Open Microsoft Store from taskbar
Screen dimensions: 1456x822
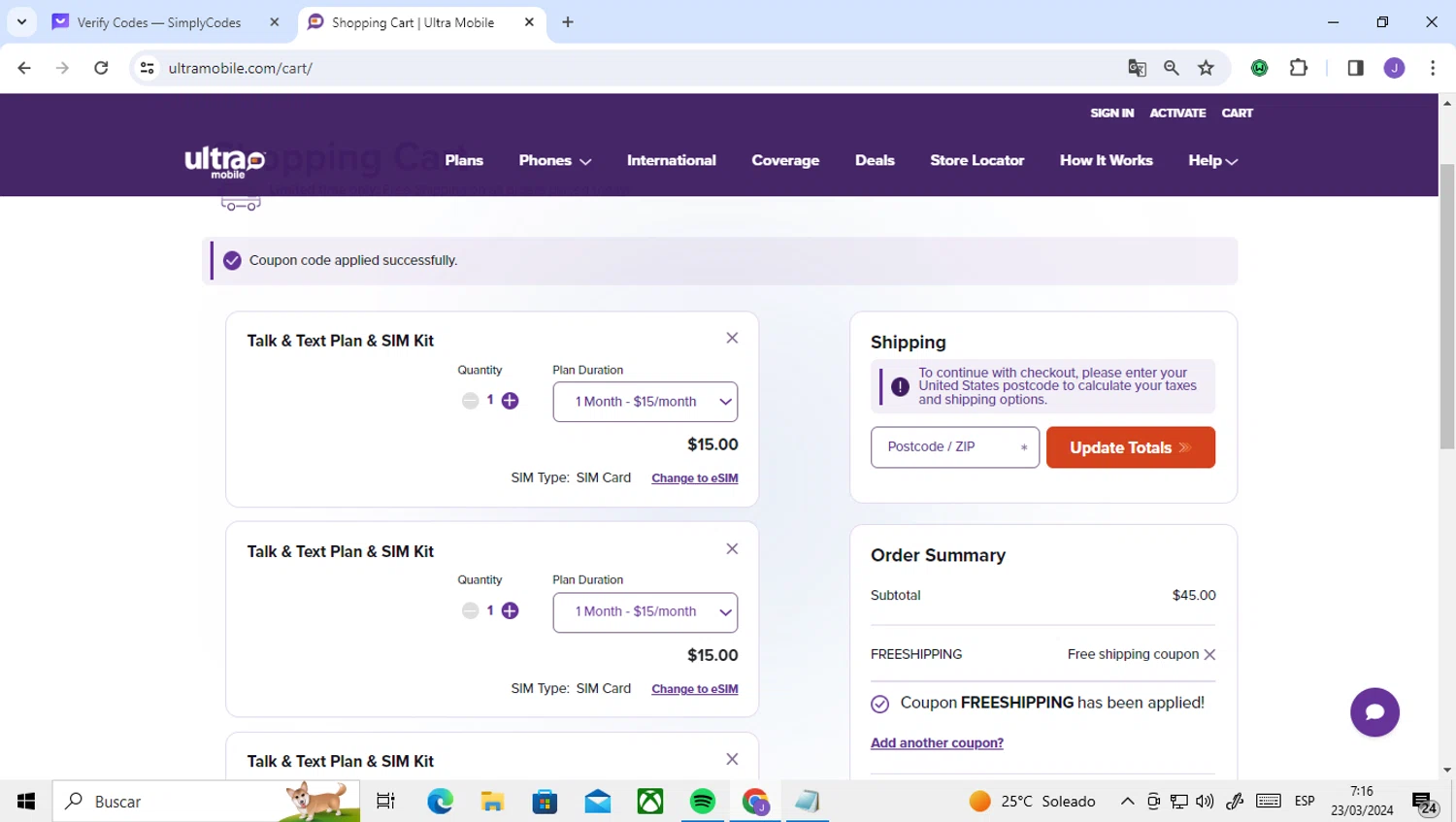pyautogui.click(x=546, y=802)
